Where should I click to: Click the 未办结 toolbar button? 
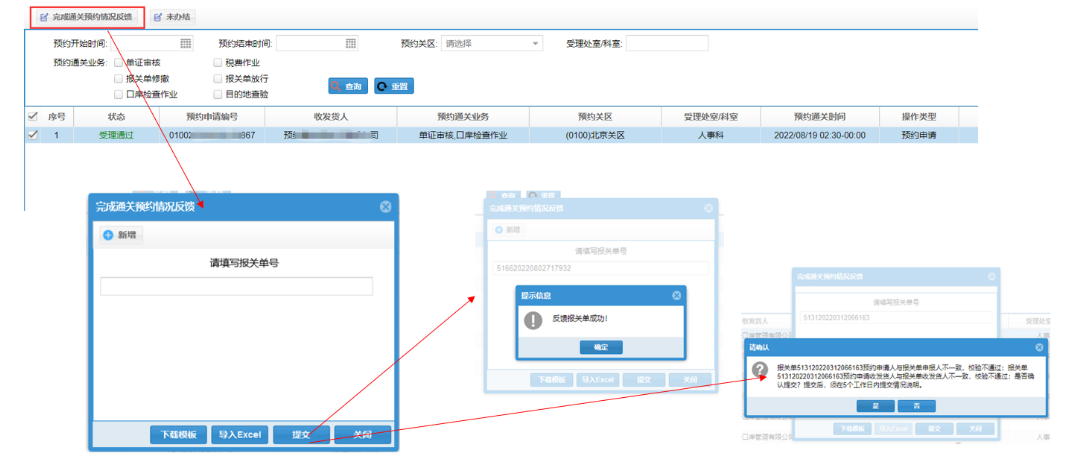172,16
